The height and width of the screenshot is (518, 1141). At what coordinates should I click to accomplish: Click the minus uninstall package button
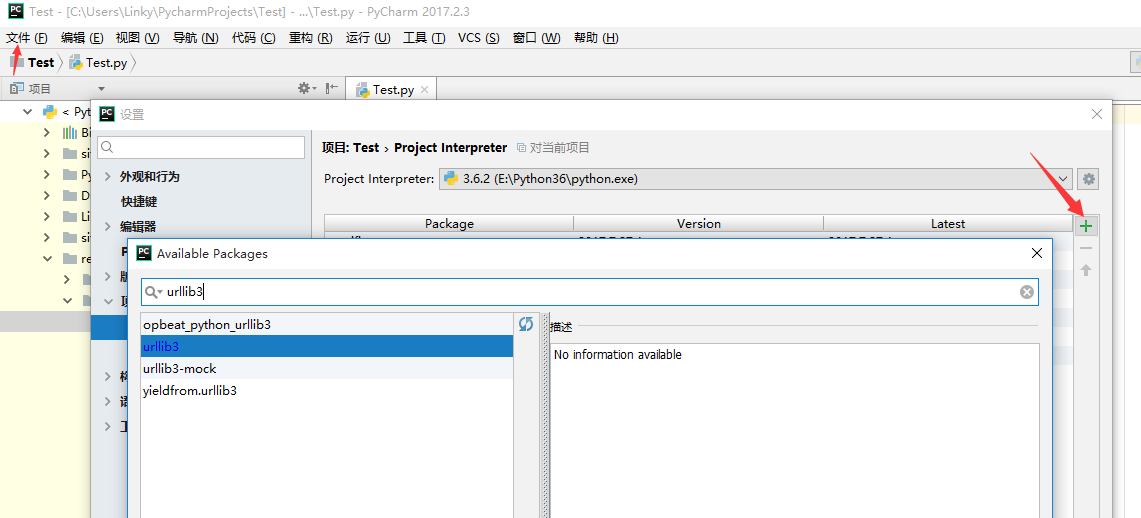pos(1086,249)
